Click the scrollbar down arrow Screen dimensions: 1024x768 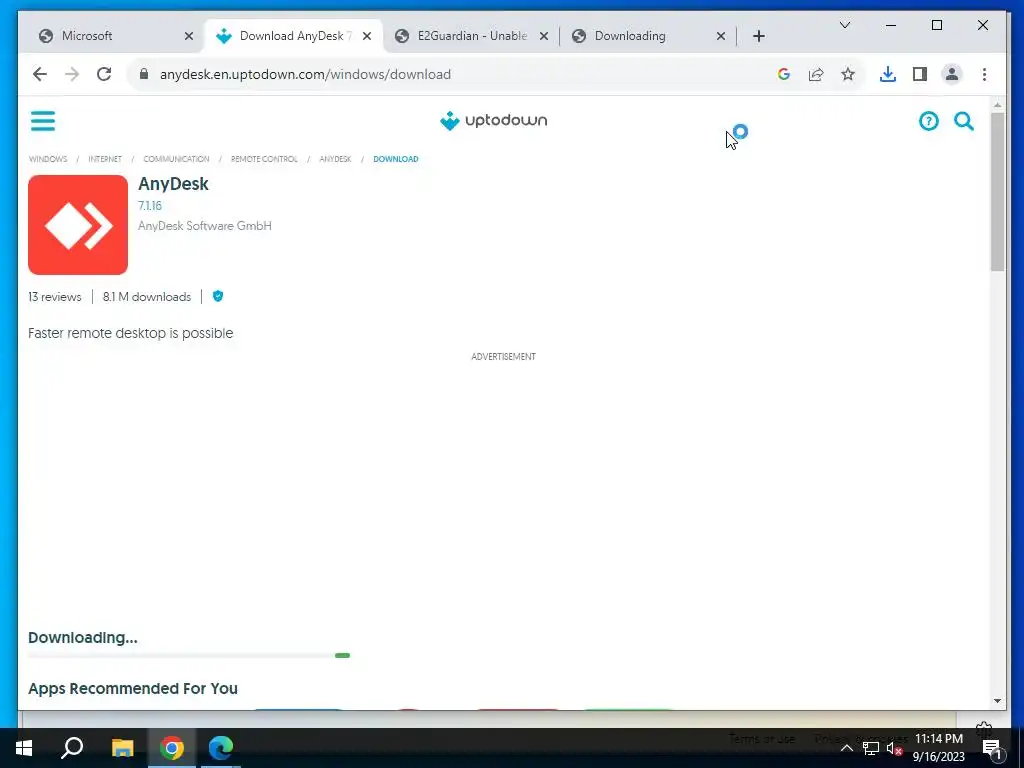[x=997, y=701]
